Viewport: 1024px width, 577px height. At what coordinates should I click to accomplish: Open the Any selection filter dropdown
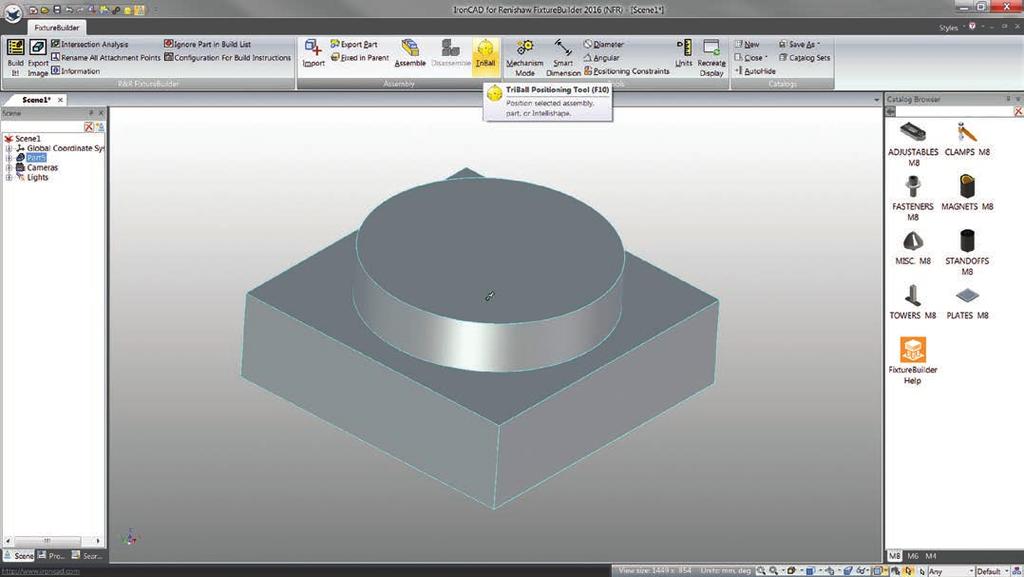[x=950, y=571]
